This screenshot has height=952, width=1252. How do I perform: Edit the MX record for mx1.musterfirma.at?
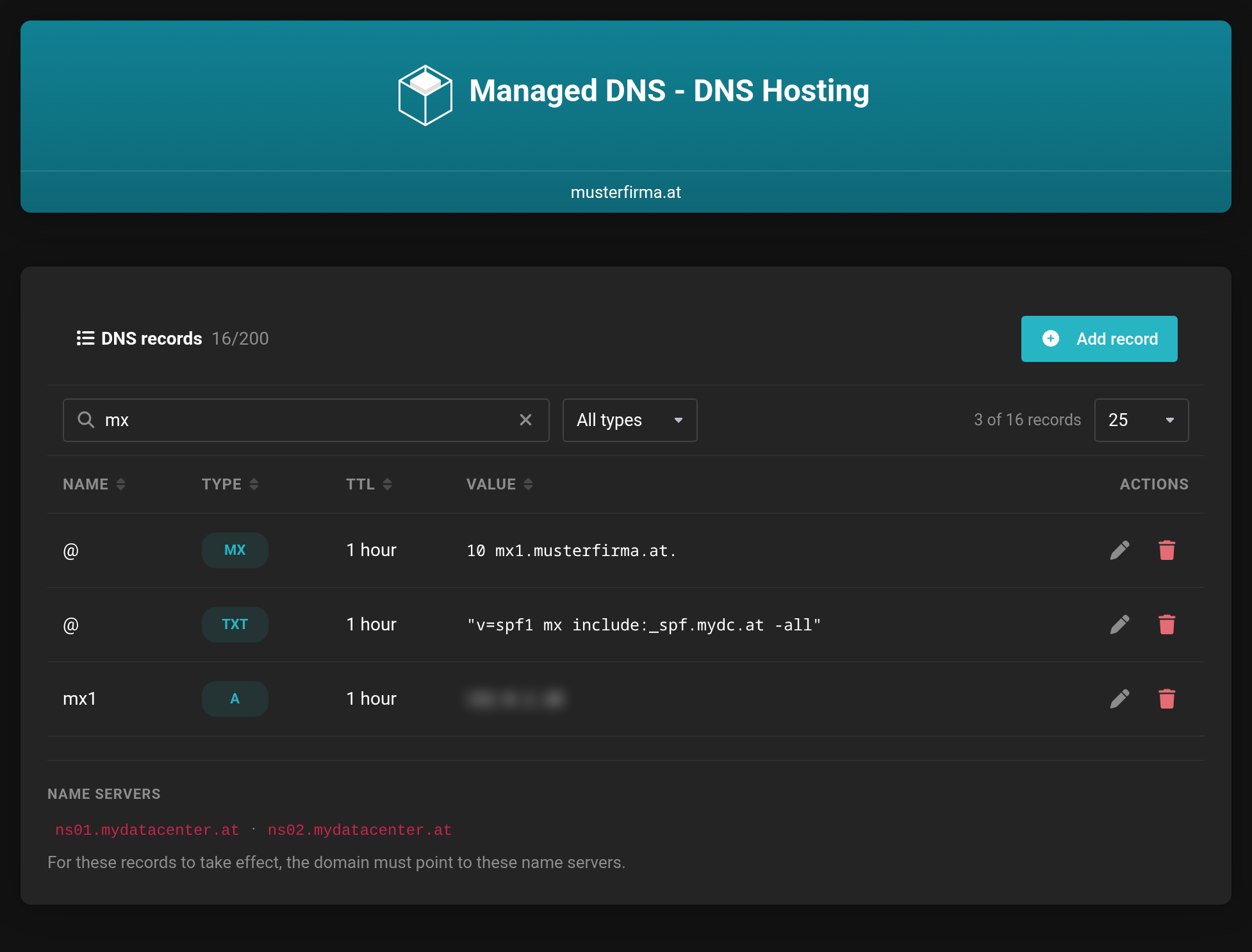tap(1119, 550)
